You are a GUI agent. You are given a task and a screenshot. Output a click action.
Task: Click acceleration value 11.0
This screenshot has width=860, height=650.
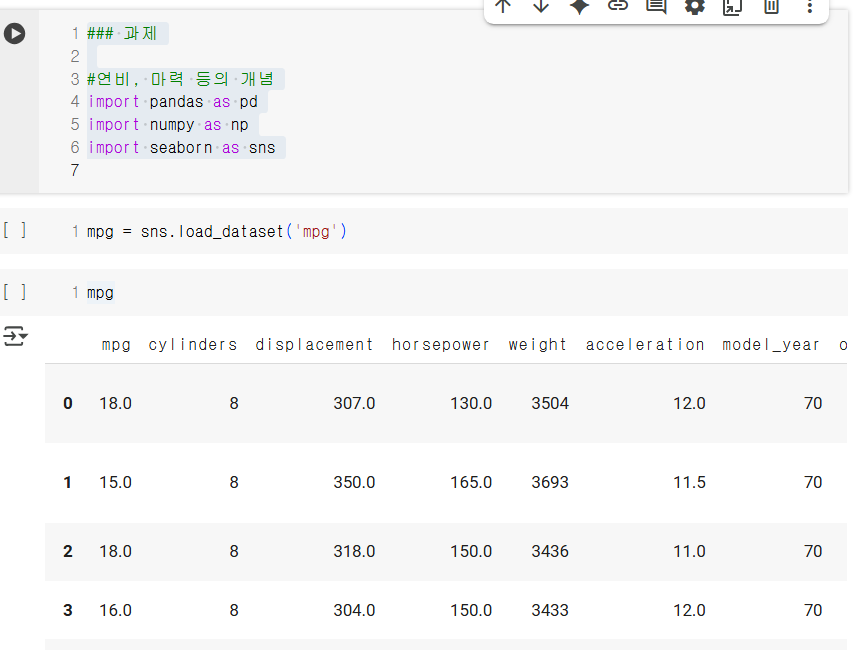coord(689,551)
